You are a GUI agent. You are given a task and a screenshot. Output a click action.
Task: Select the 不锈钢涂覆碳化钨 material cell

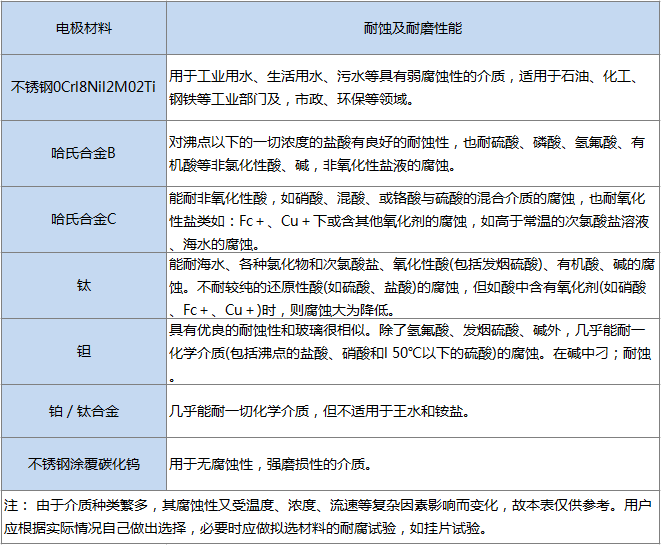click(83, 464)
